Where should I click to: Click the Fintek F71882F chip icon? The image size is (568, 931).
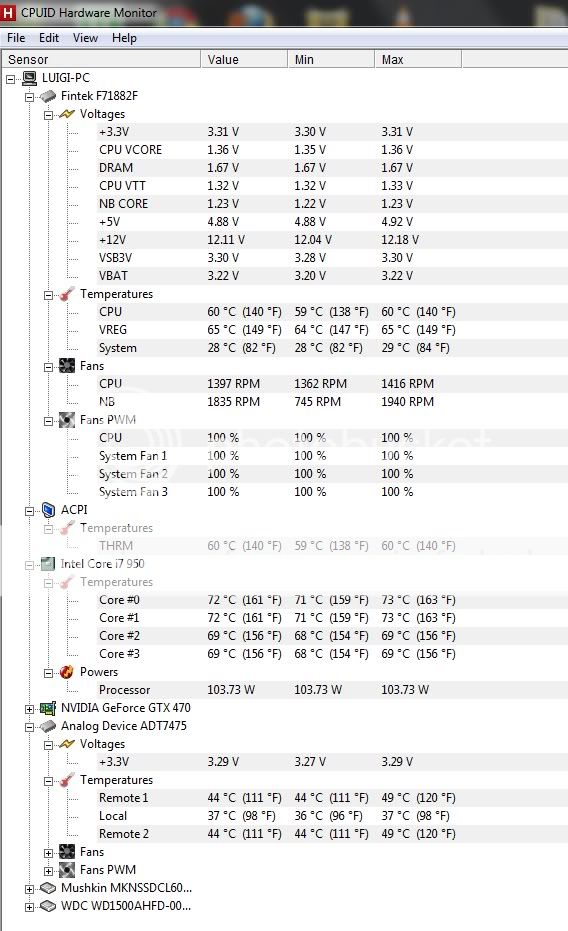tap(47, 96)
